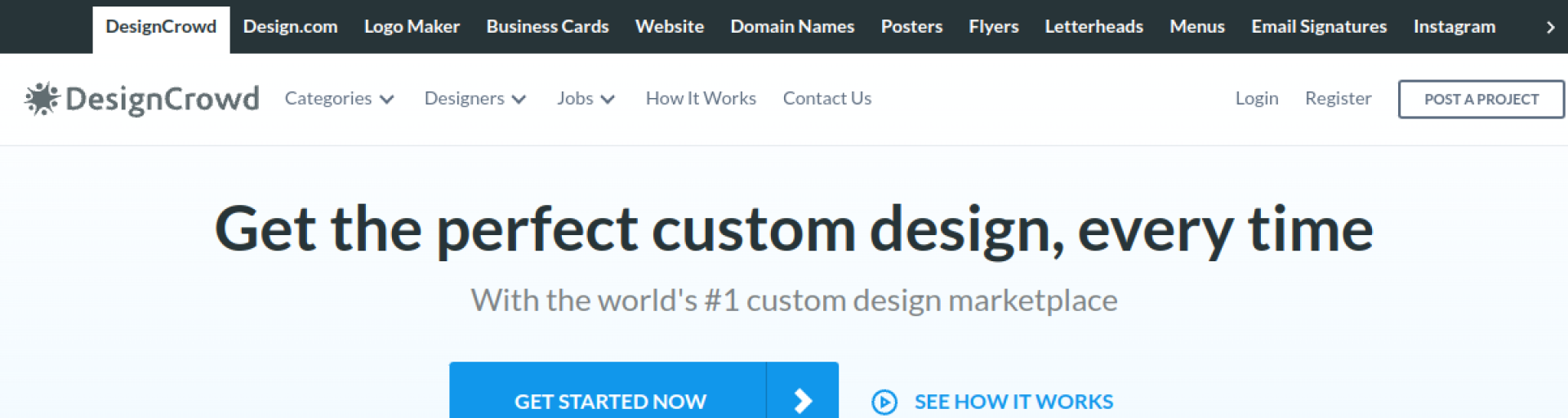Click the arrow on Get Started Now button

pyautogui.click(x=803, y=400)
